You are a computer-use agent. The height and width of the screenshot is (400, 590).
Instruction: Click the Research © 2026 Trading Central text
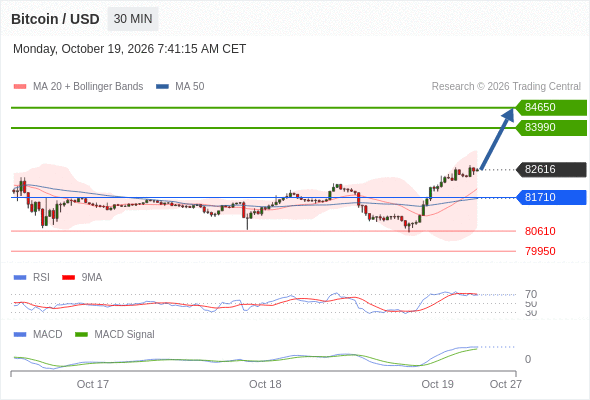tap(506, 87)
